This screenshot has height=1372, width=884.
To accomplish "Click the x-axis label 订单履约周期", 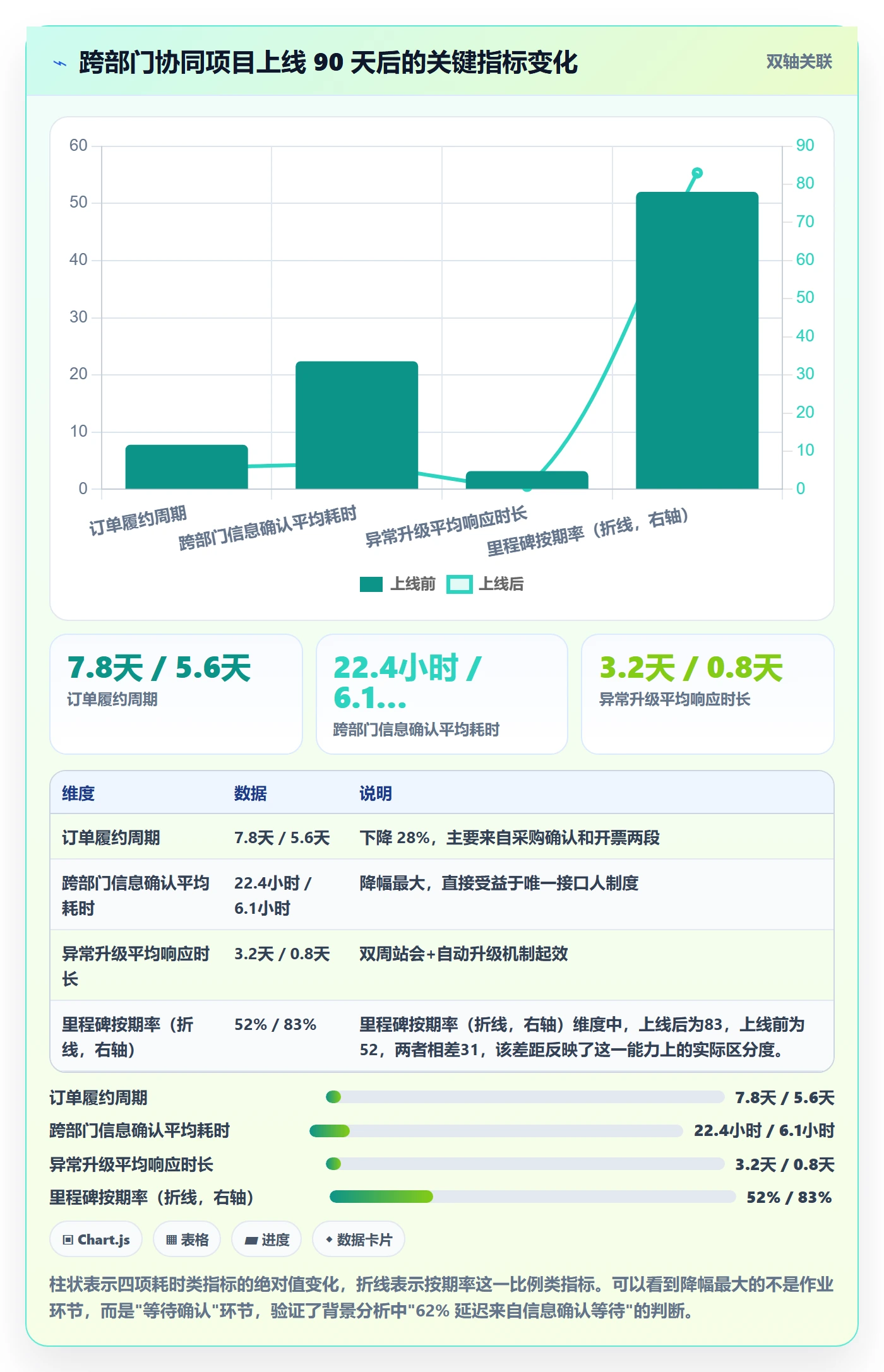I will 138,521.
